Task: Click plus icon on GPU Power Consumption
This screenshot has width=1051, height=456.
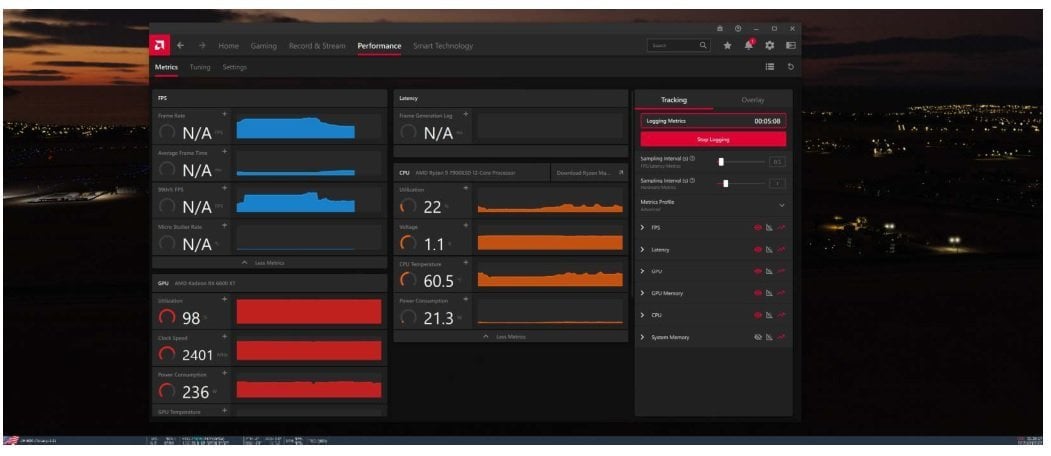Action: point(225,374)
